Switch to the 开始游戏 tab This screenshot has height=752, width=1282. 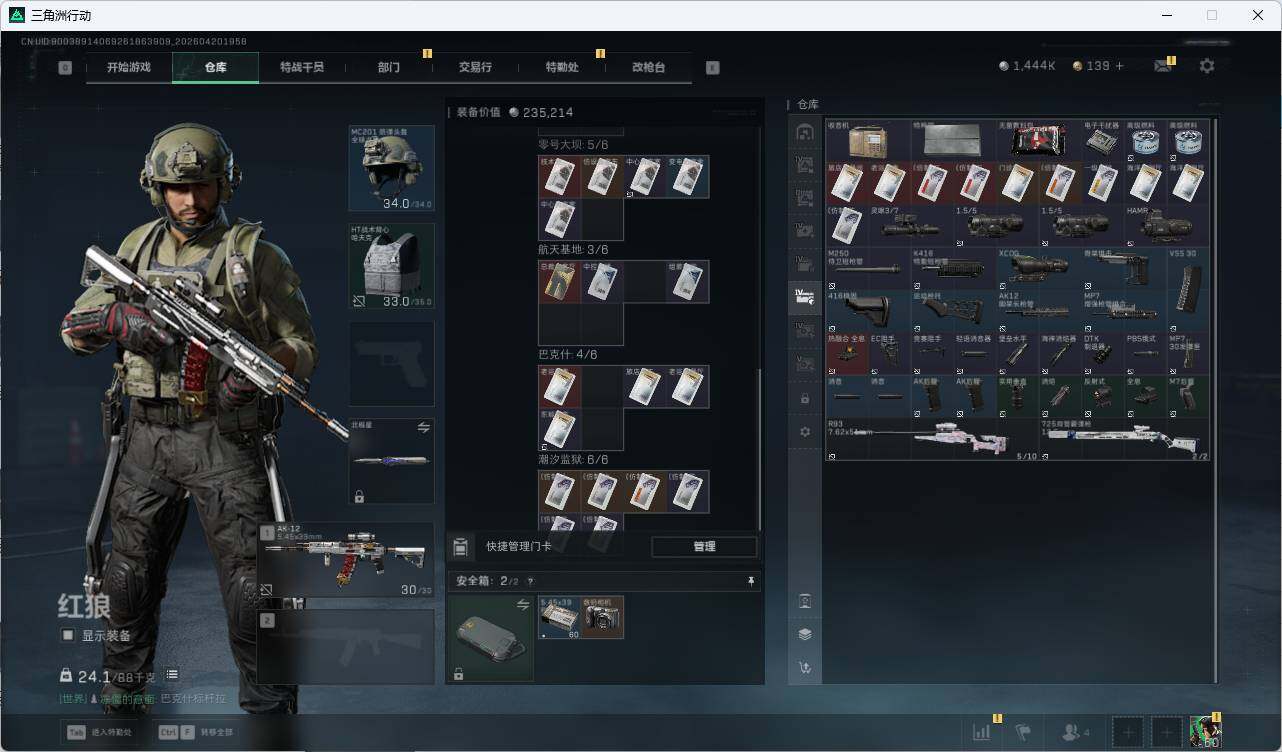point(129,67)
